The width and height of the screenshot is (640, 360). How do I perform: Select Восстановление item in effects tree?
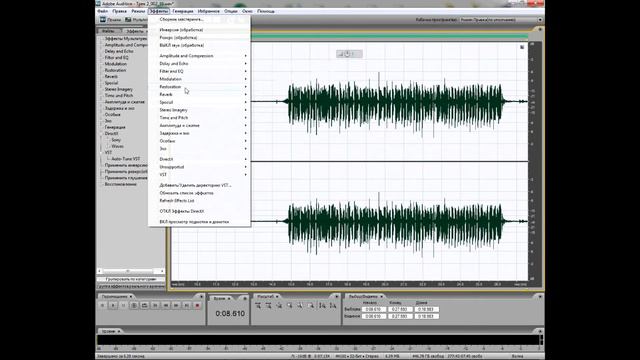click(120, 184)
